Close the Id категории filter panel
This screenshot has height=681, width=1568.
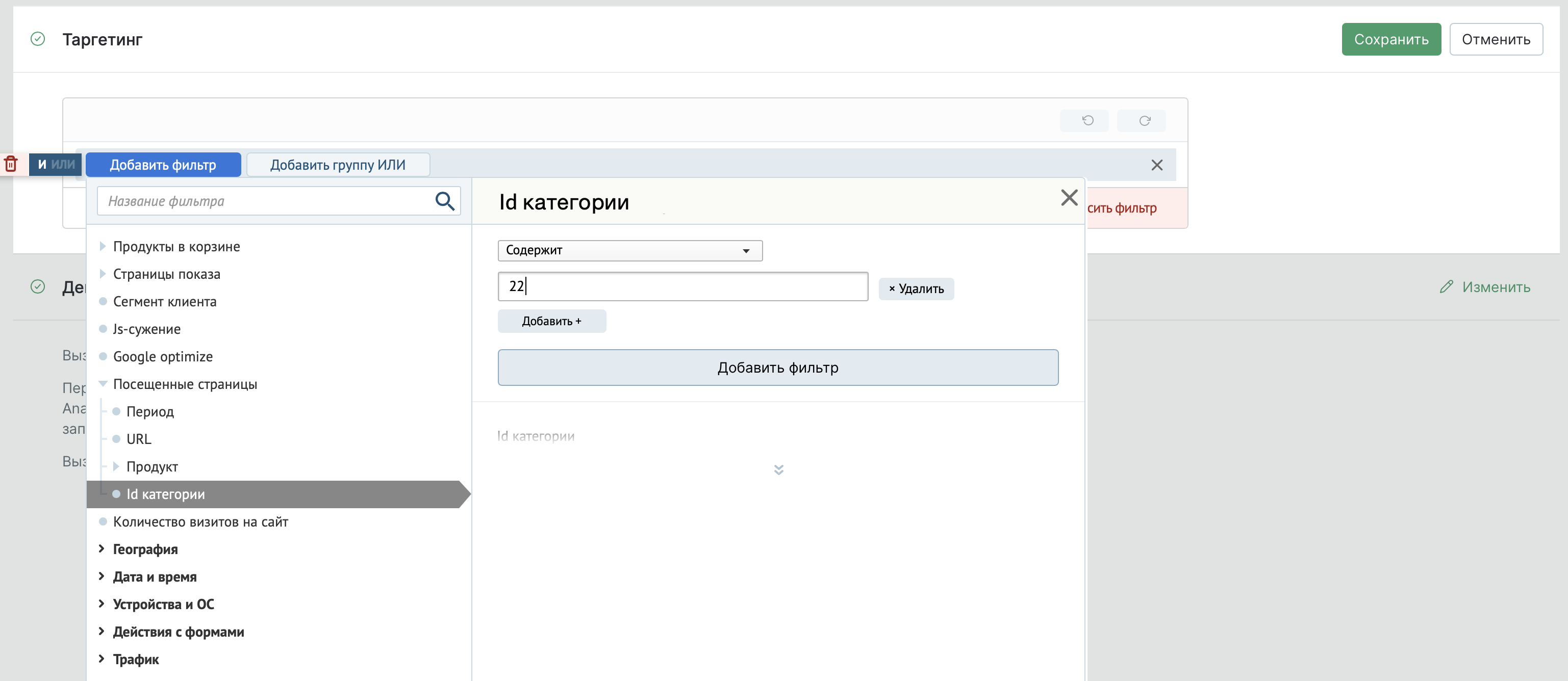(1069, 198)
